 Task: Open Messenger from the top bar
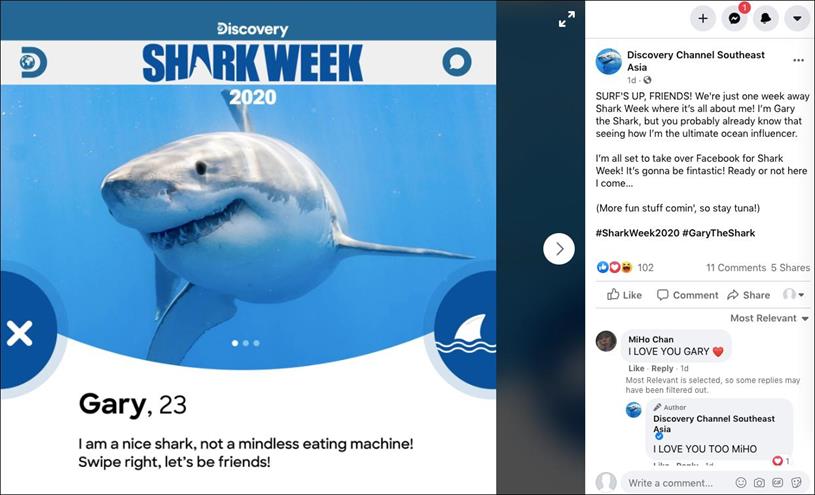pos(735,18)
